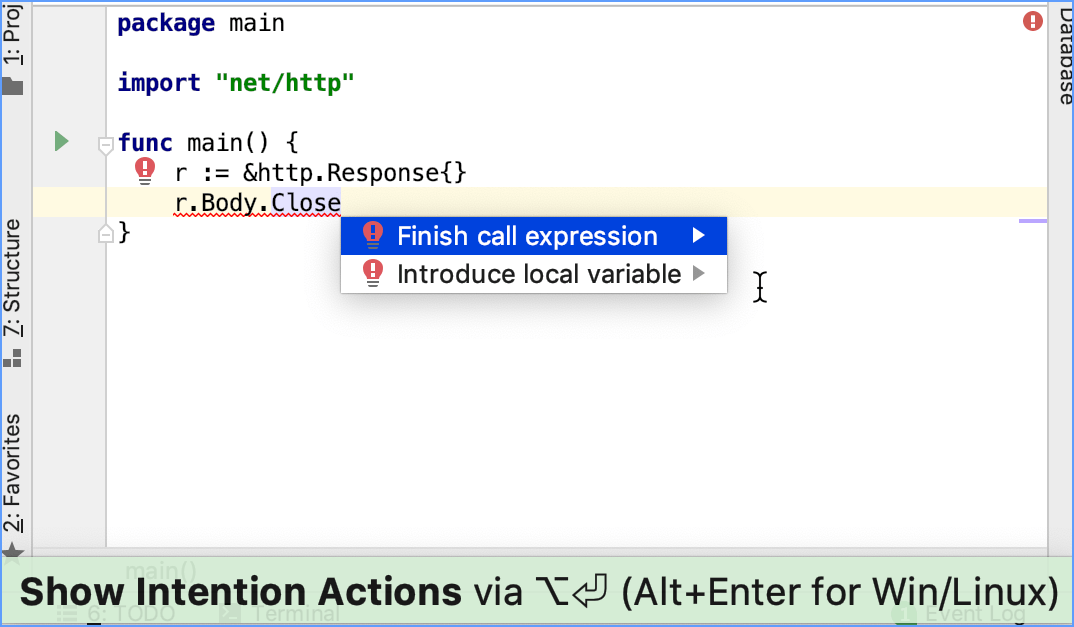Click the purple marker in the error stripe
The image size is (1074, 627).
(1033, 220)
